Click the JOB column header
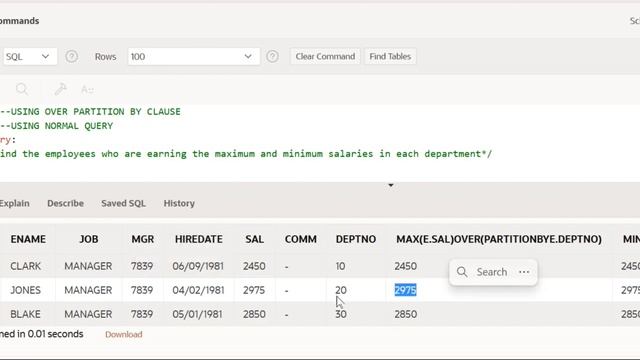The width and height of the screenshot is (640, 360). [x=89, y=239]
